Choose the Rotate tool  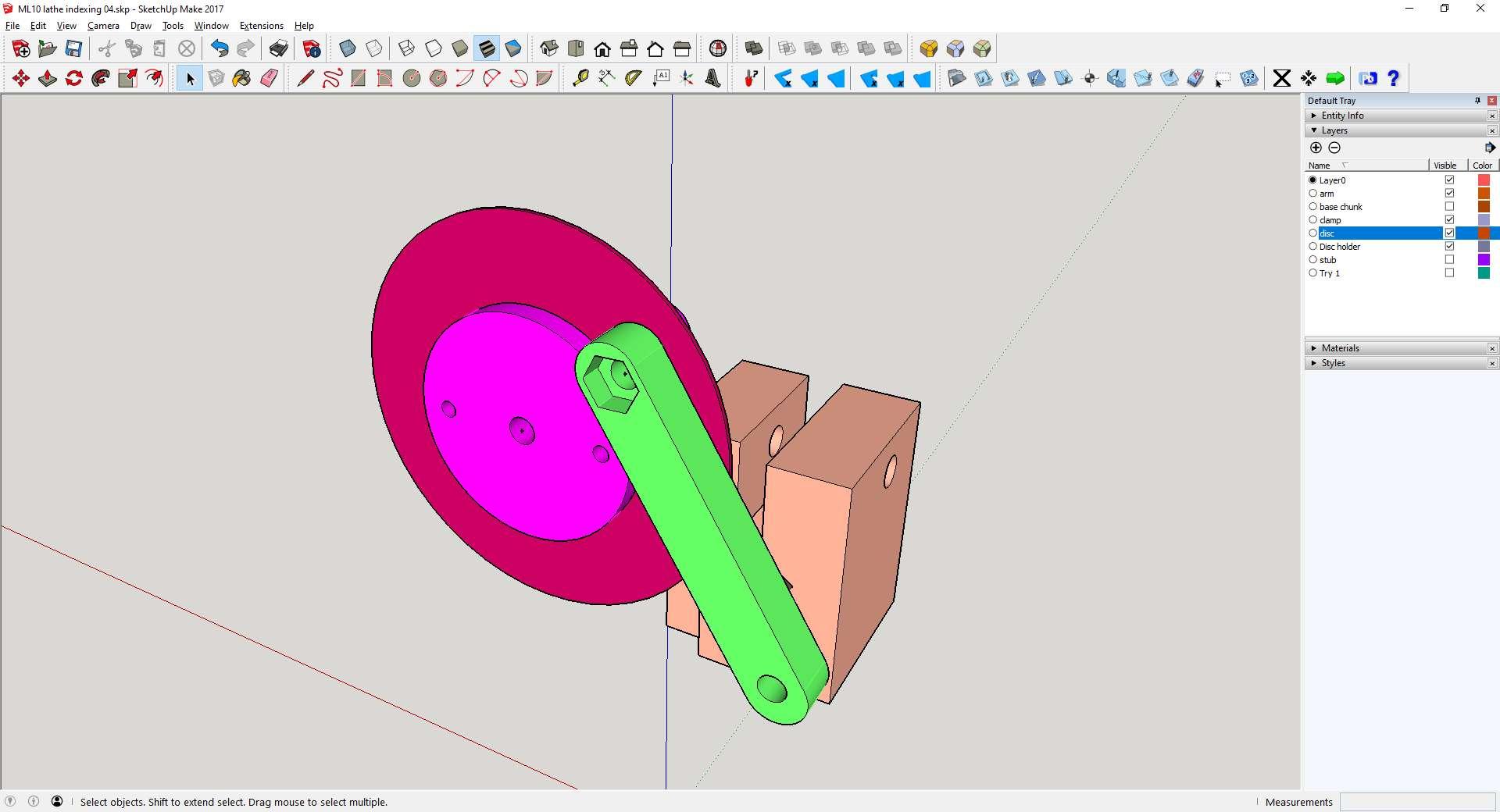coord(74,78)
